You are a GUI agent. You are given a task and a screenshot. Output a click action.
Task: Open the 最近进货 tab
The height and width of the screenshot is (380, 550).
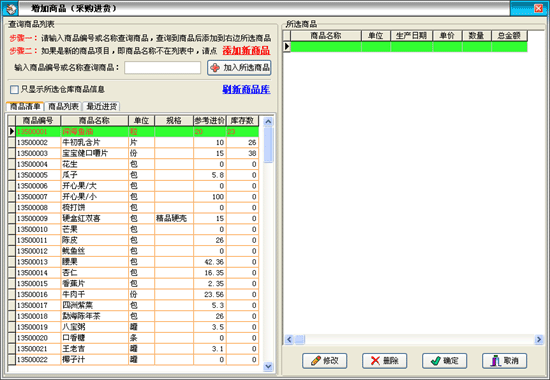pos(101,106)
